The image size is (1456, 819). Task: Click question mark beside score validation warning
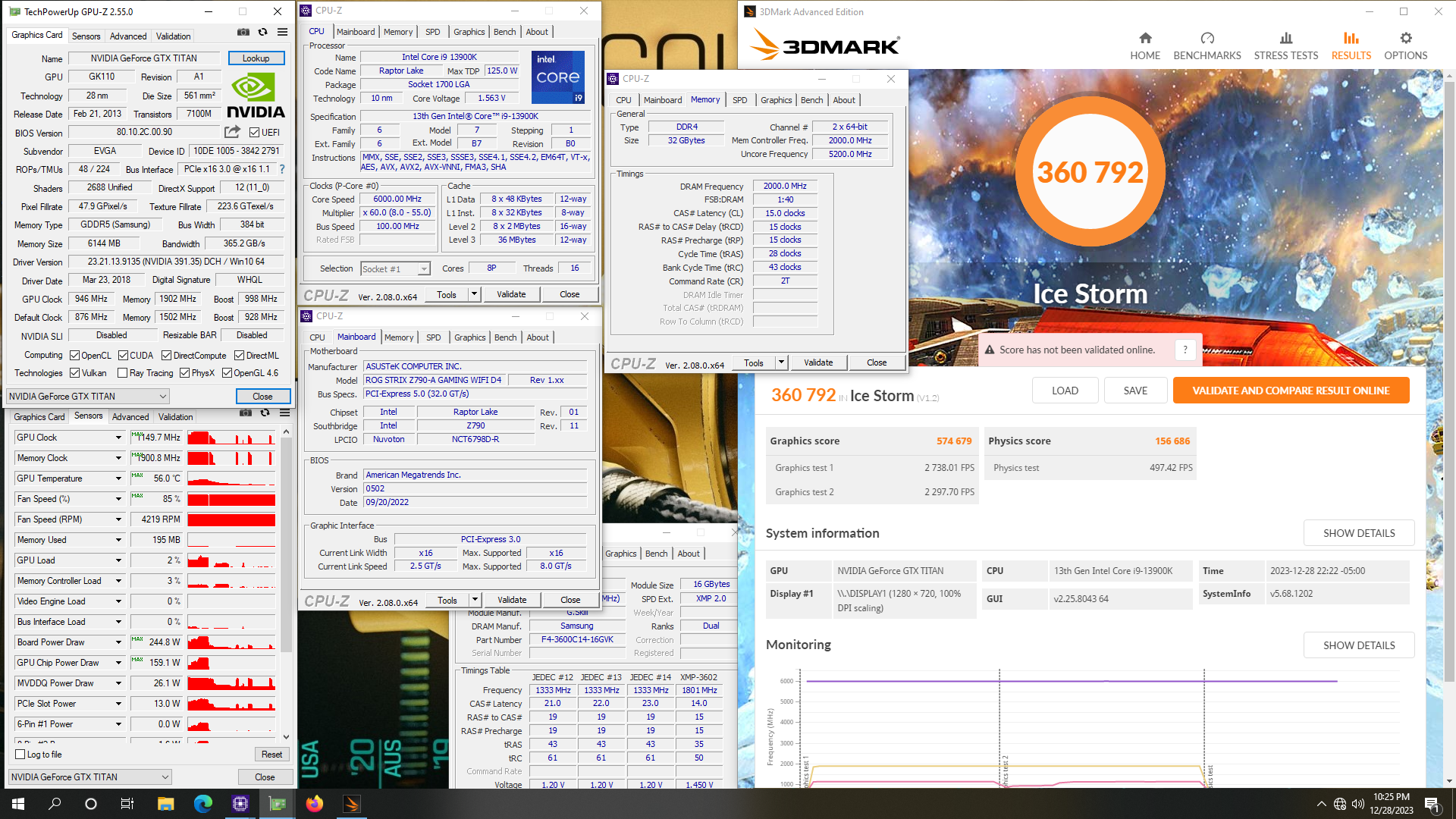pyautogui.click(x=1185, y=350)
